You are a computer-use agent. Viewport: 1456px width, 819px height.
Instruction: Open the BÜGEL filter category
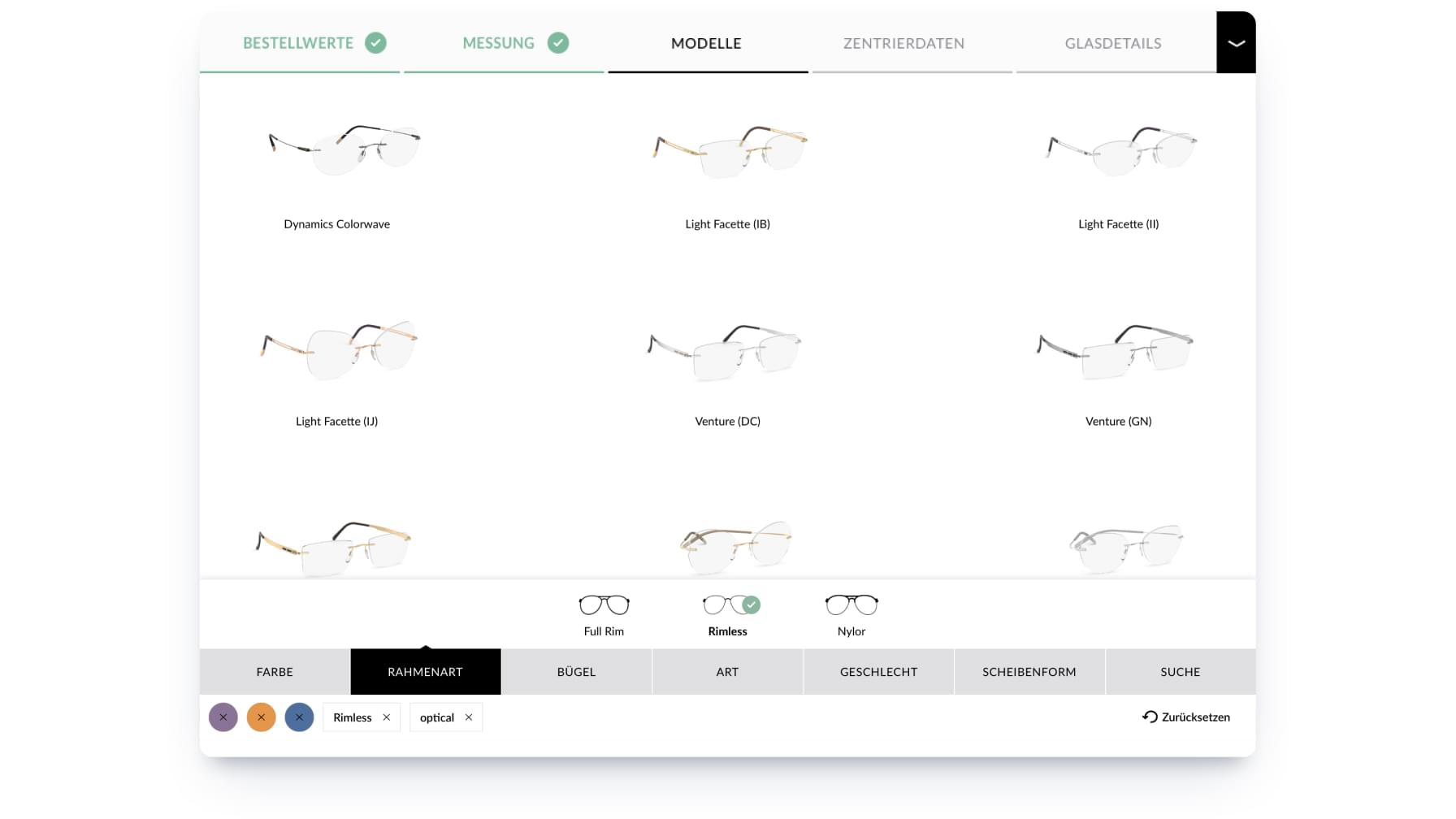click(x=576, y=672)
